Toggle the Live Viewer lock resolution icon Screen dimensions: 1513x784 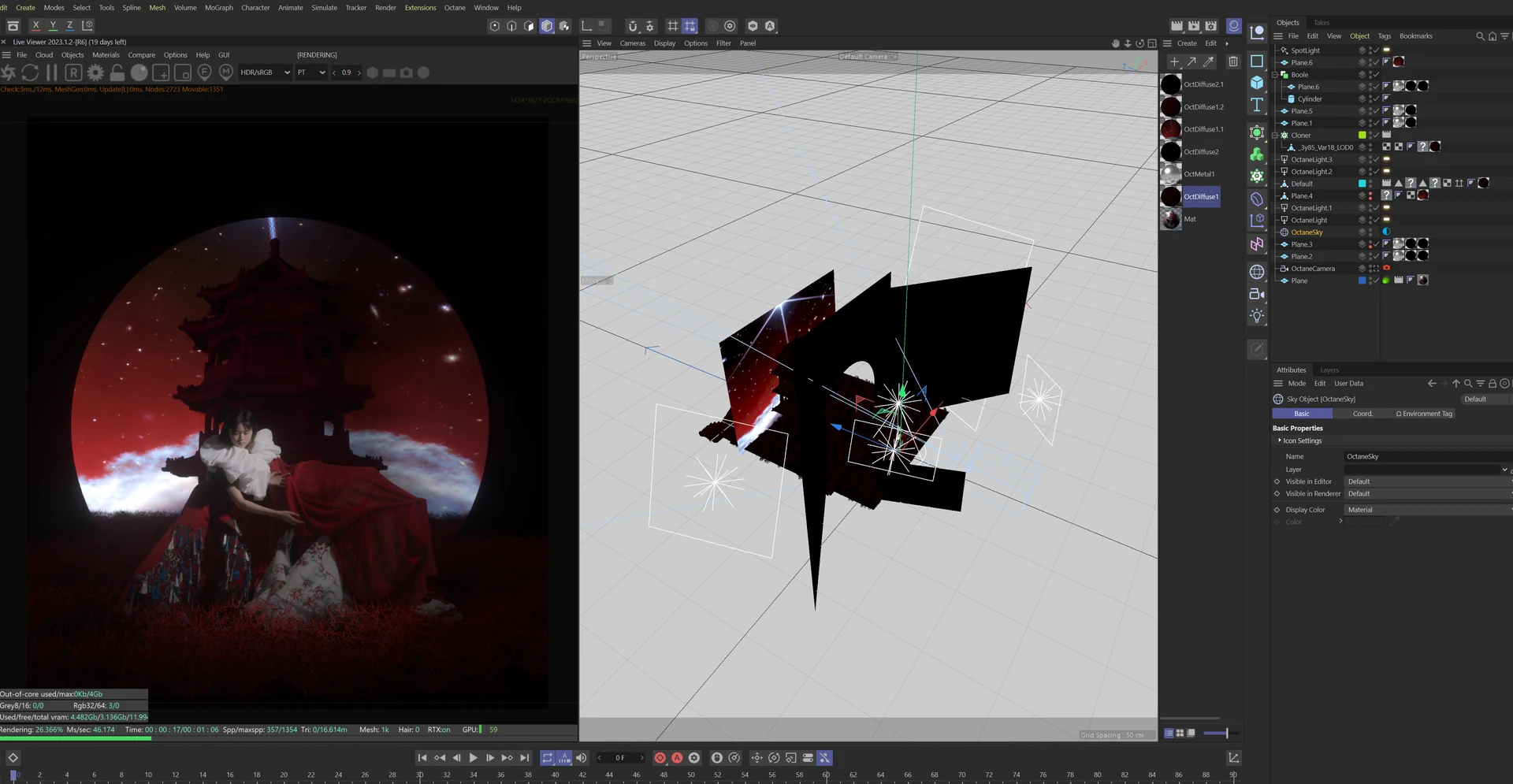[x=117, y=72]
